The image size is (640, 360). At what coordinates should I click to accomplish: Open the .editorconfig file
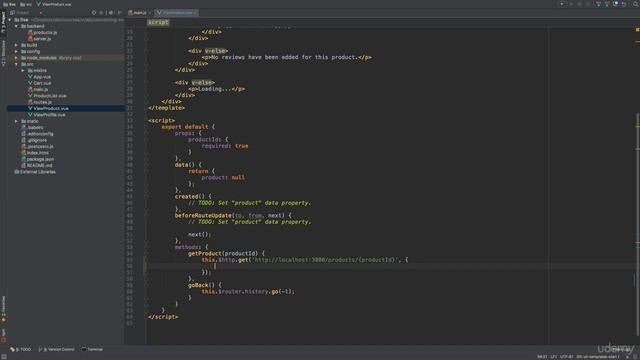click(x=37, y=134)
